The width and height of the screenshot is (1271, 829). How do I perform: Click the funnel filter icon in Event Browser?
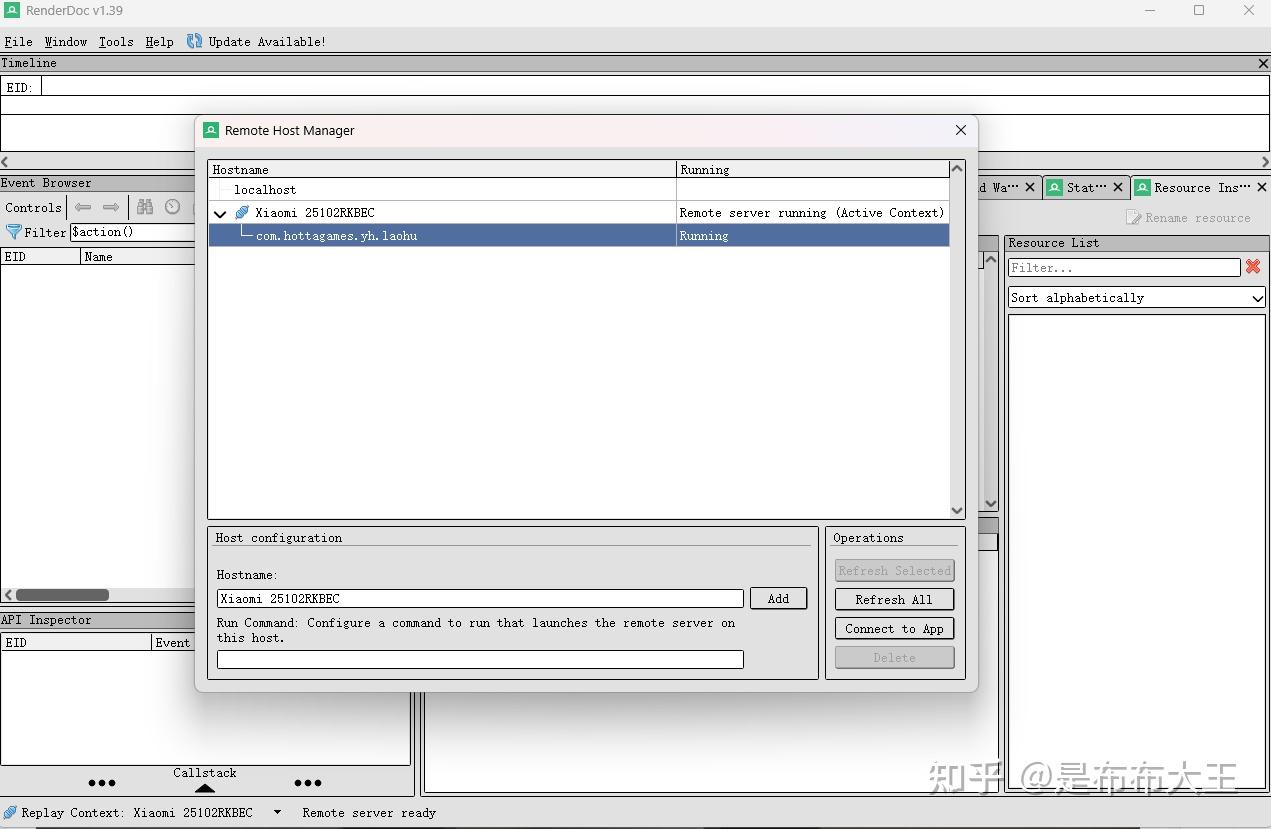pos(13,232)
